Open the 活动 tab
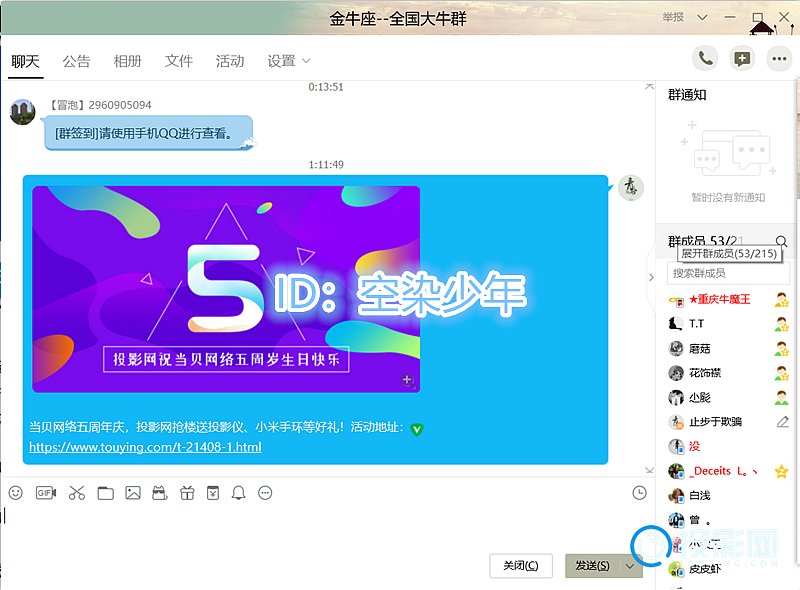The height and width of the screenshot is (590, 800). pos(230,62)
